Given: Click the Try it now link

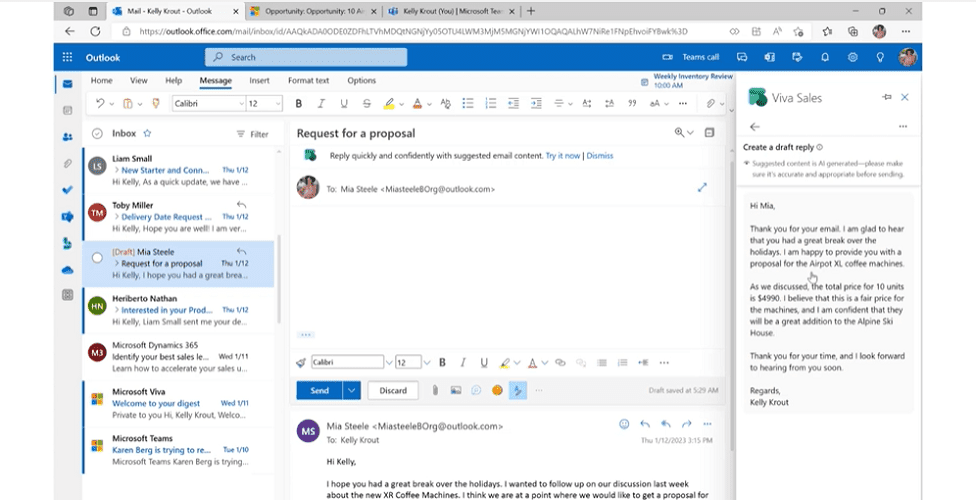Looking at the screenshot, I should [x=563, y=156].
